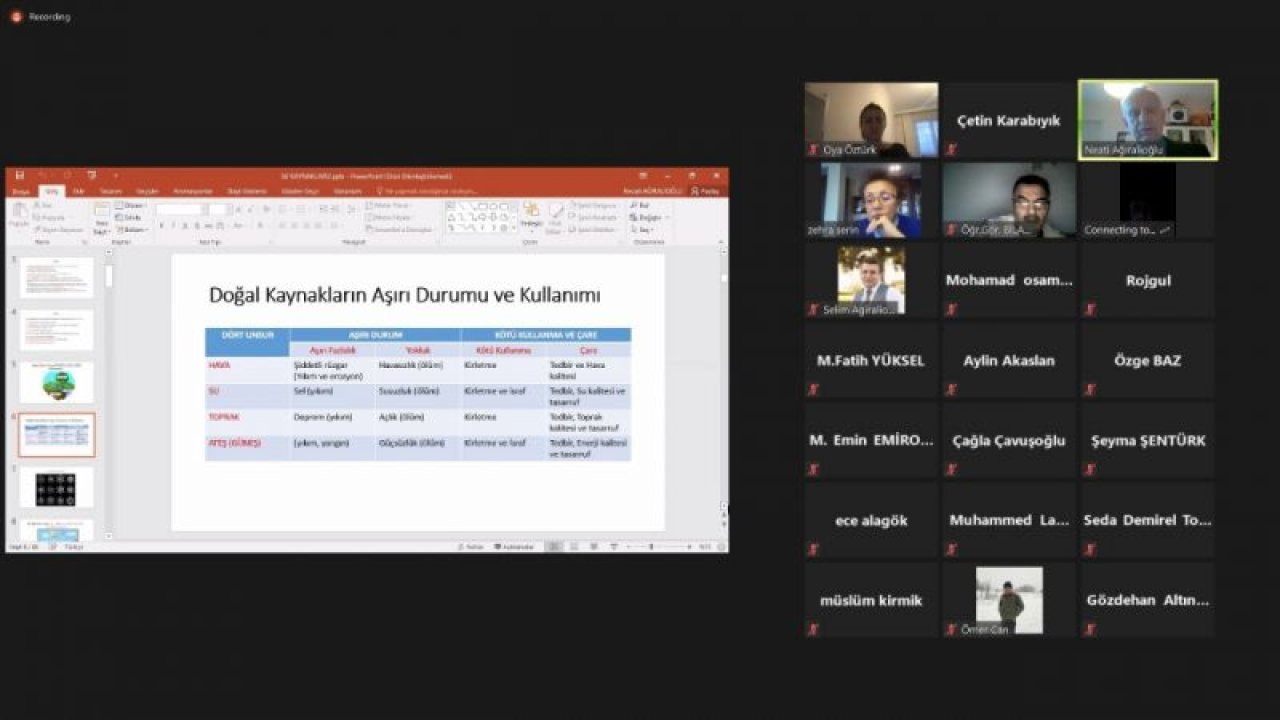Click the Share button in PowerPoint
Image resolution: width=1280 pixels, height=720 pixels.
coord(706,191)
